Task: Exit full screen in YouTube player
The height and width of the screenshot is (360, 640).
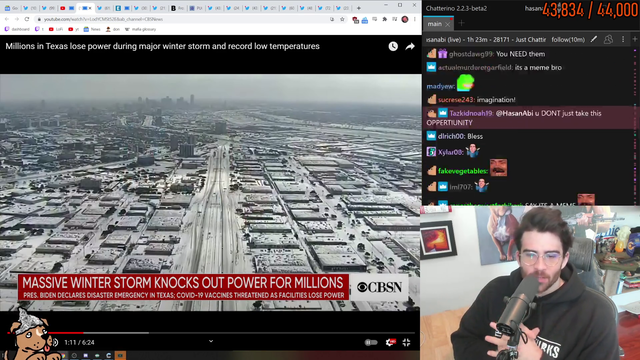Action: click(406, 342)
